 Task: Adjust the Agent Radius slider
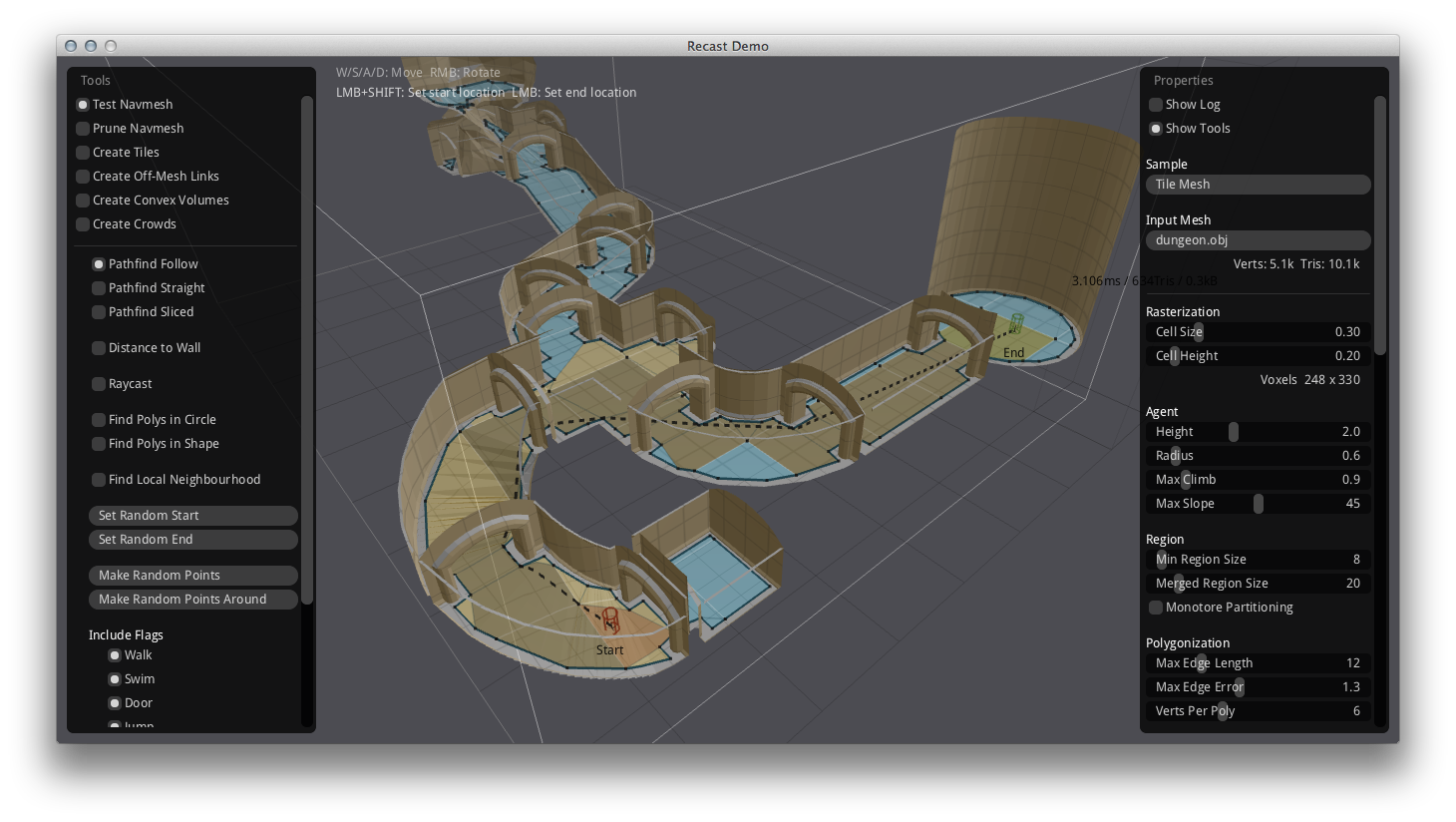(x=1175, y=455)
